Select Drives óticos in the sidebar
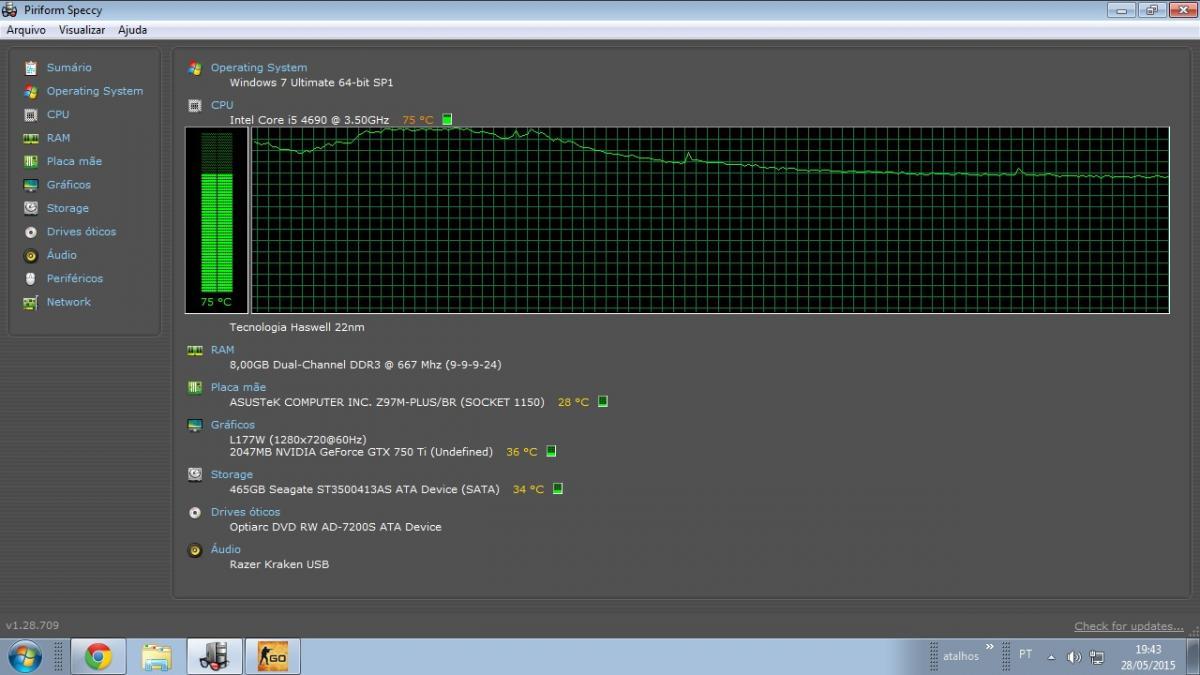1200x675 pixels. 81,232
